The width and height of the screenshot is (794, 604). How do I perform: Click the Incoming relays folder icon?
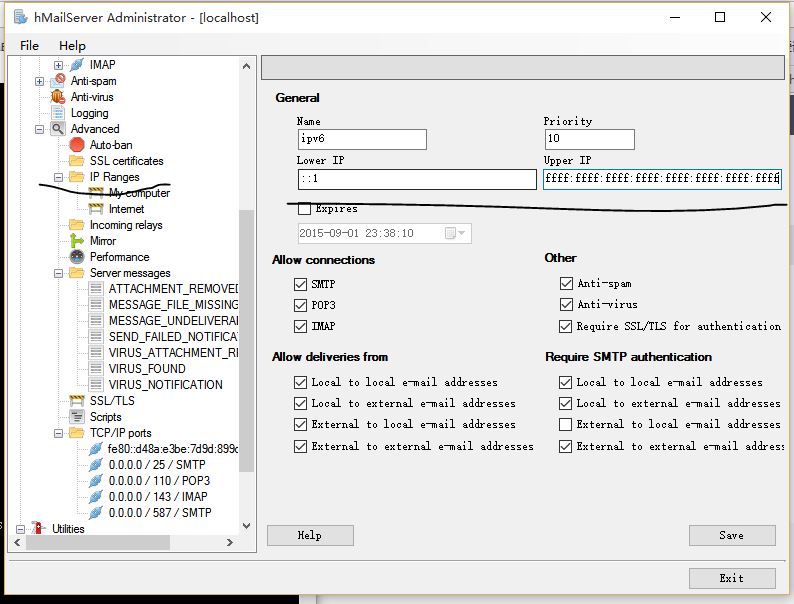(x=77, y=225)
